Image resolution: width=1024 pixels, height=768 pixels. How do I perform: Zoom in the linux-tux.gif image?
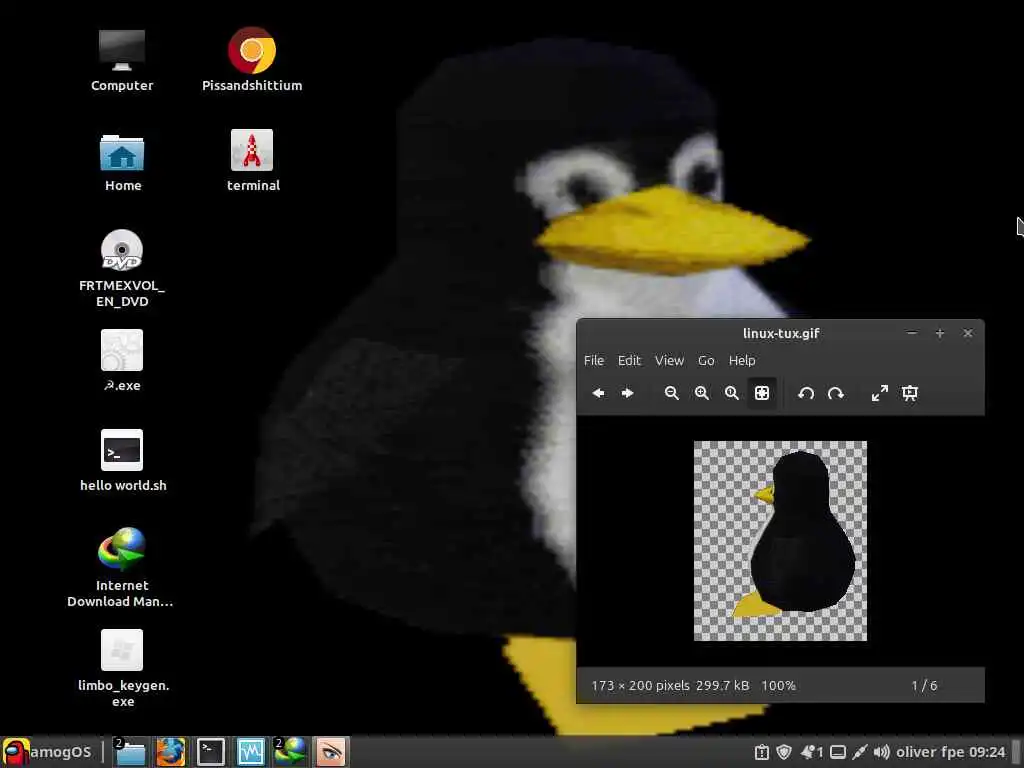pos(701,393)
